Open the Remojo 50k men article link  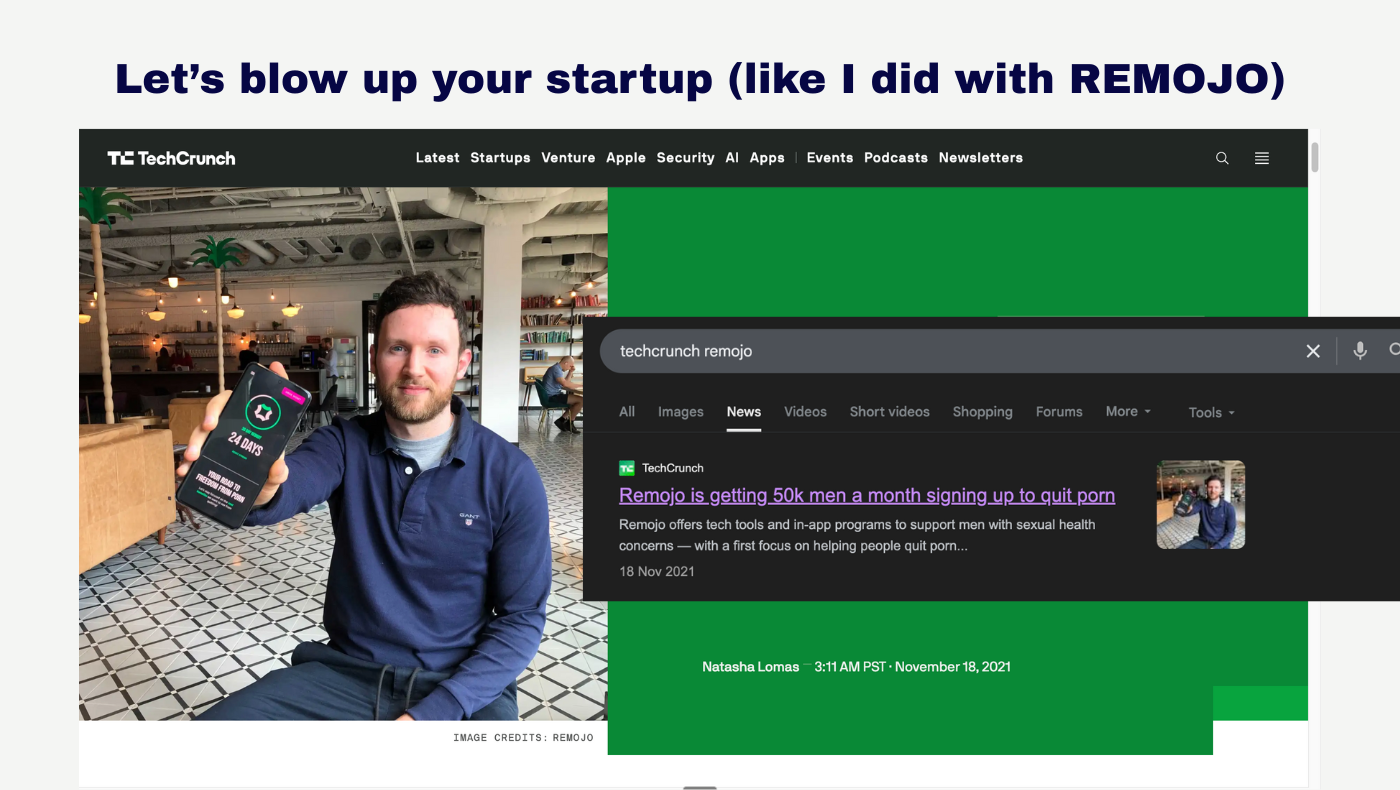[x=866, y=495]
